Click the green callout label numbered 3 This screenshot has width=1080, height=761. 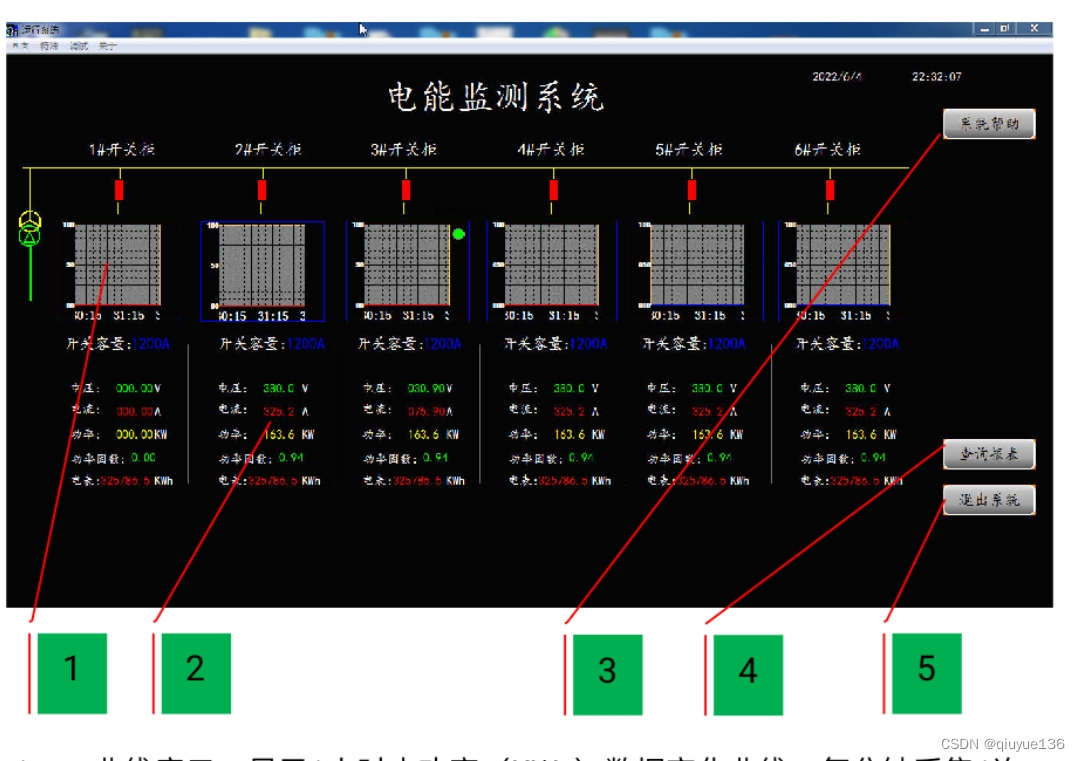[607, 672]
